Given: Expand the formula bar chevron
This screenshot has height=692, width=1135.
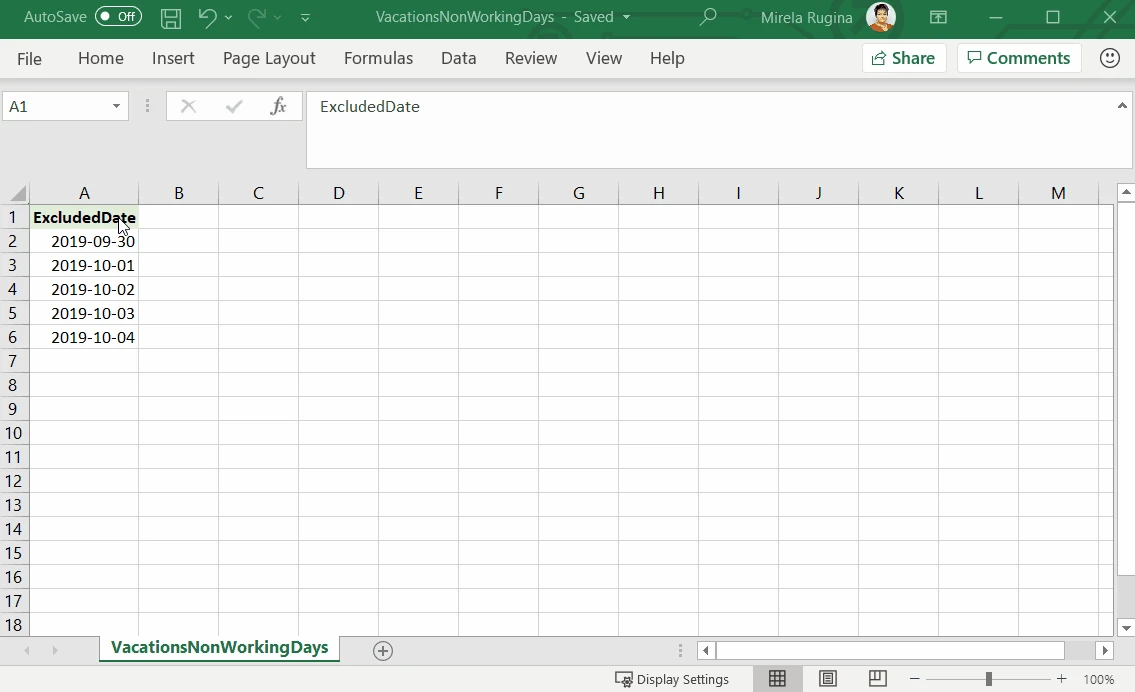Looking at the screenshot, I should click(x=1122, y=106).
